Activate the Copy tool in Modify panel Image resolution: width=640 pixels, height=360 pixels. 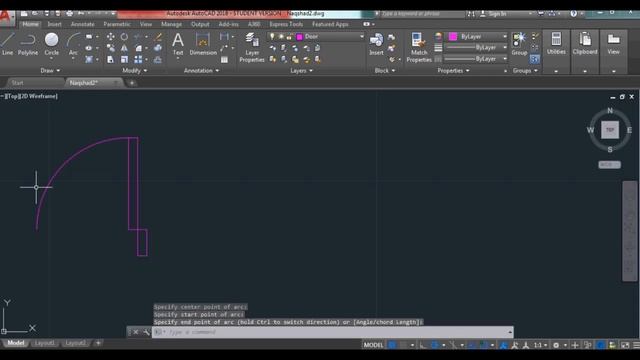(x=111, y=48)
